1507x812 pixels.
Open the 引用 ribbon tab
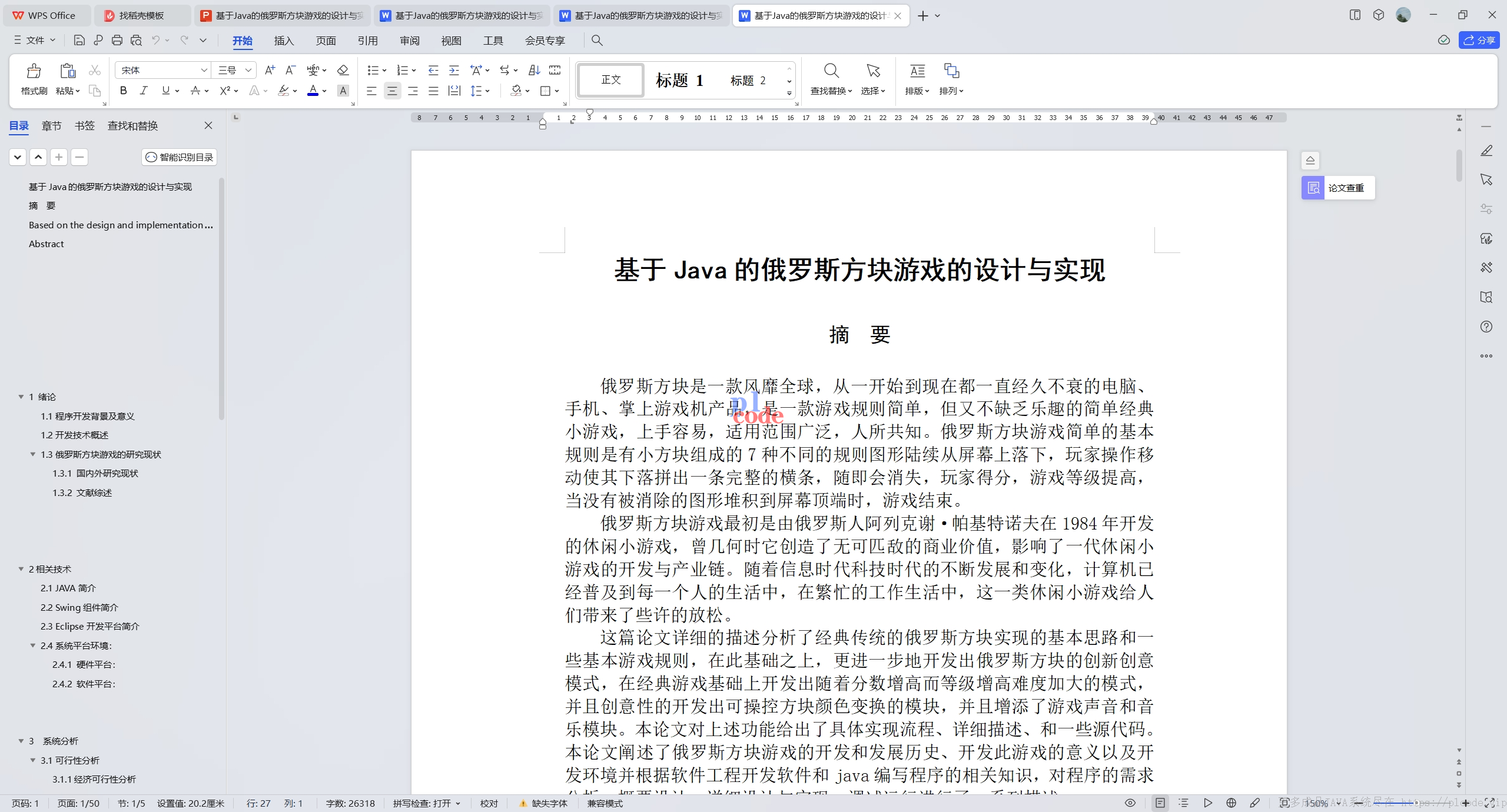coord(367,41)
